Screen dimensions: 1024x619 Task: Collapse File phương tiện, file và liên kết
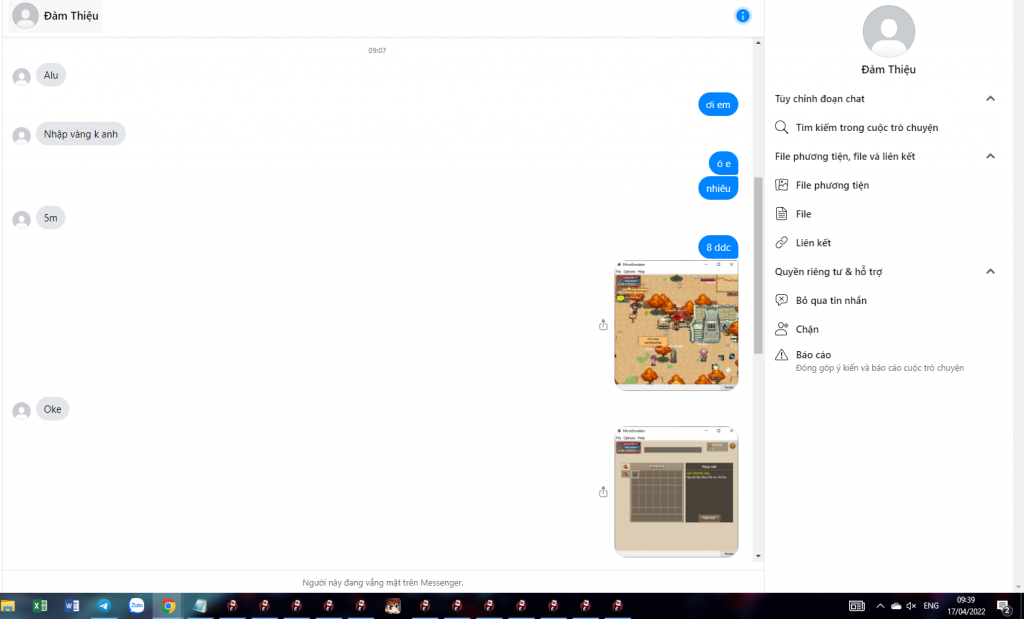pos(990,156)
